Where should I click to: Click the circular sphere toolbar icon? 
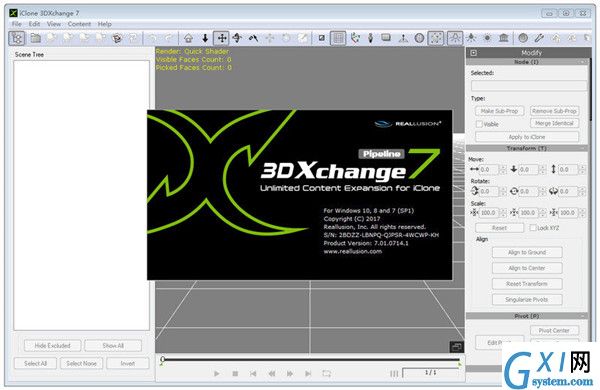(419, 38)
